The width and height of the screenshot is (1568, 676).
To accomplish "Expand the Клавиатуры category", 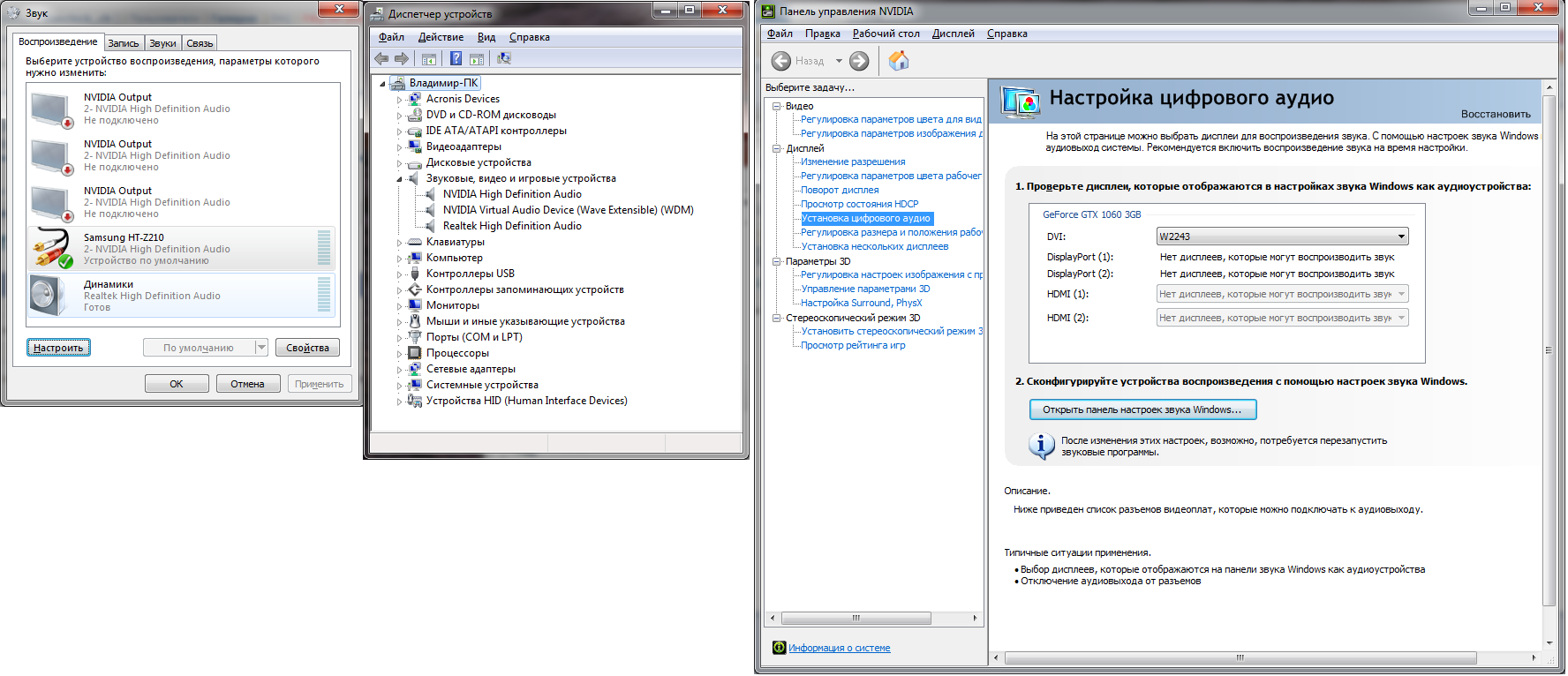I will tap(399, 243).
